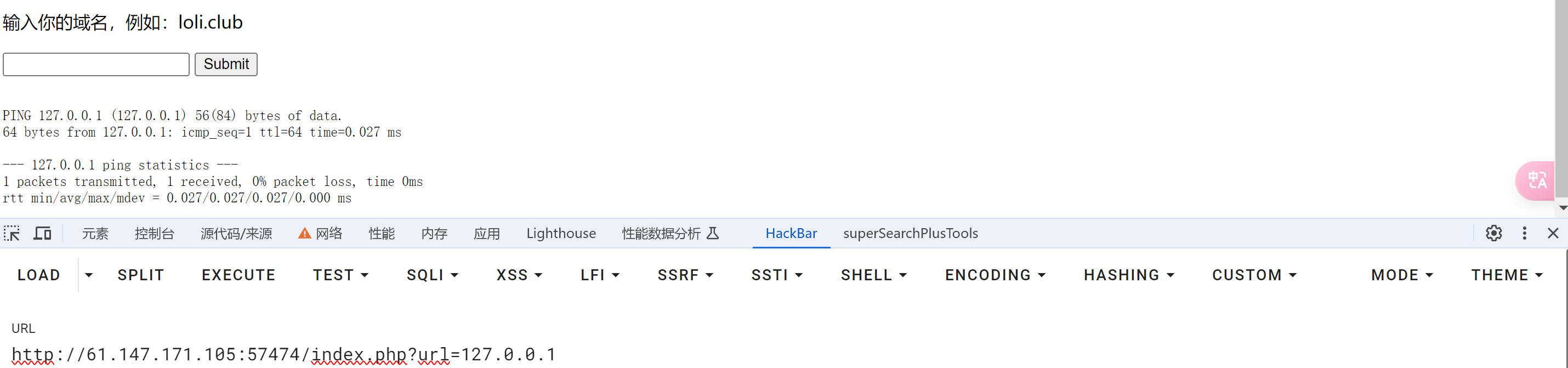Viewport: 1568px width, 368px height.
Task: Expand the LOAD dropdown arrow
Action: pyautogui.click(x=89, y=275)
